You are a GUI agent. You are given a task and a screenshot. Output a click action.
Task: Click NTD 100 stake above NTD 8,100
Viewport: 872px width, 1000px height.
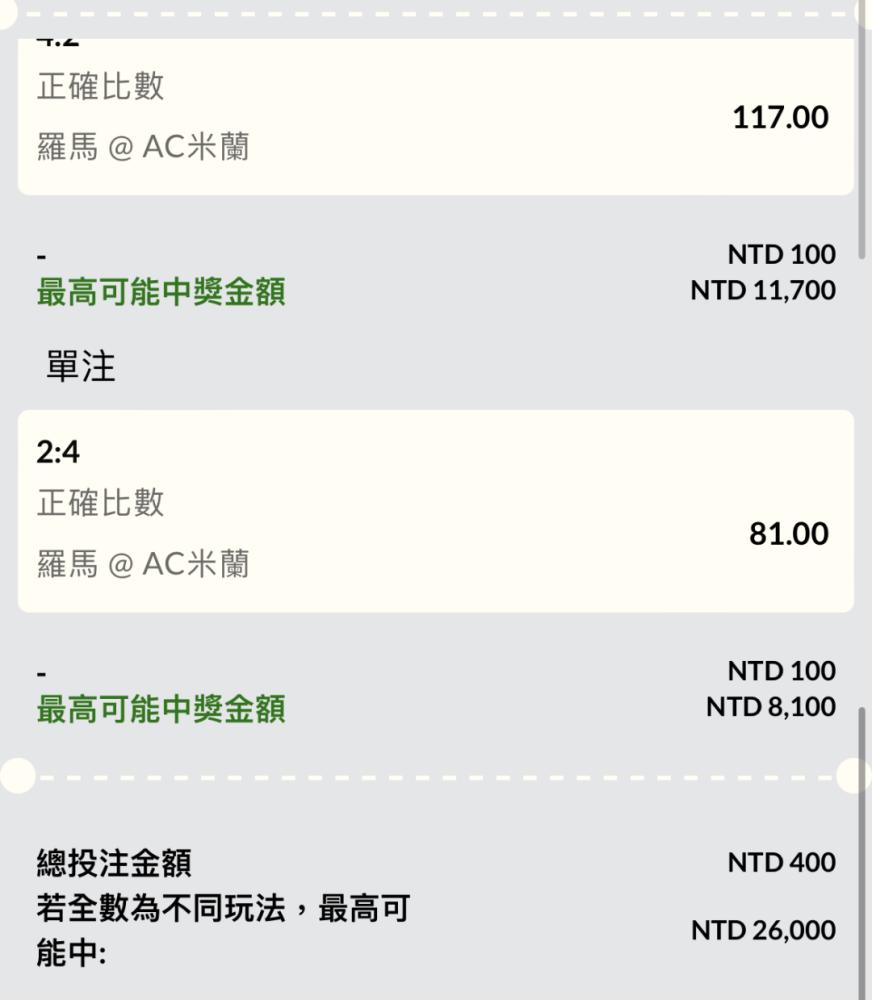point(781,671)
